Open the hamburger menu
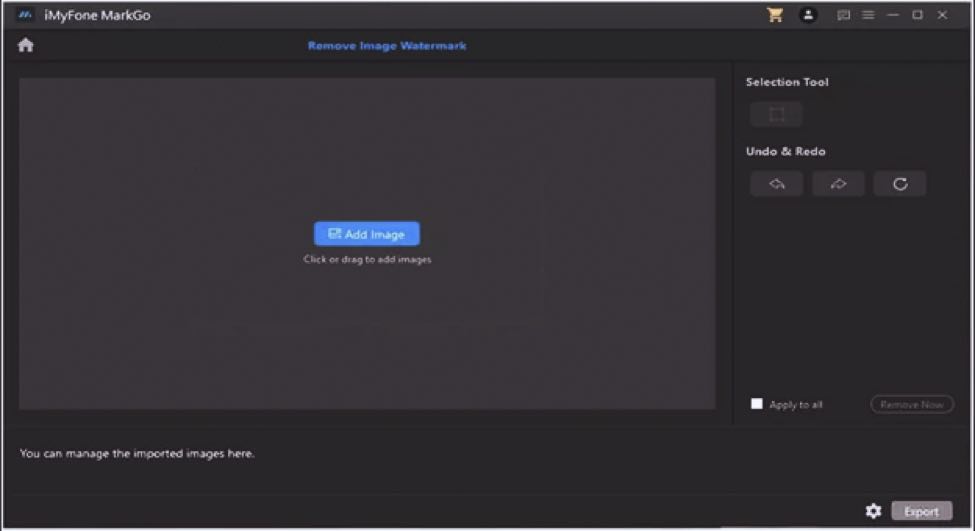The image size is (975, 531). pos(868,15)
